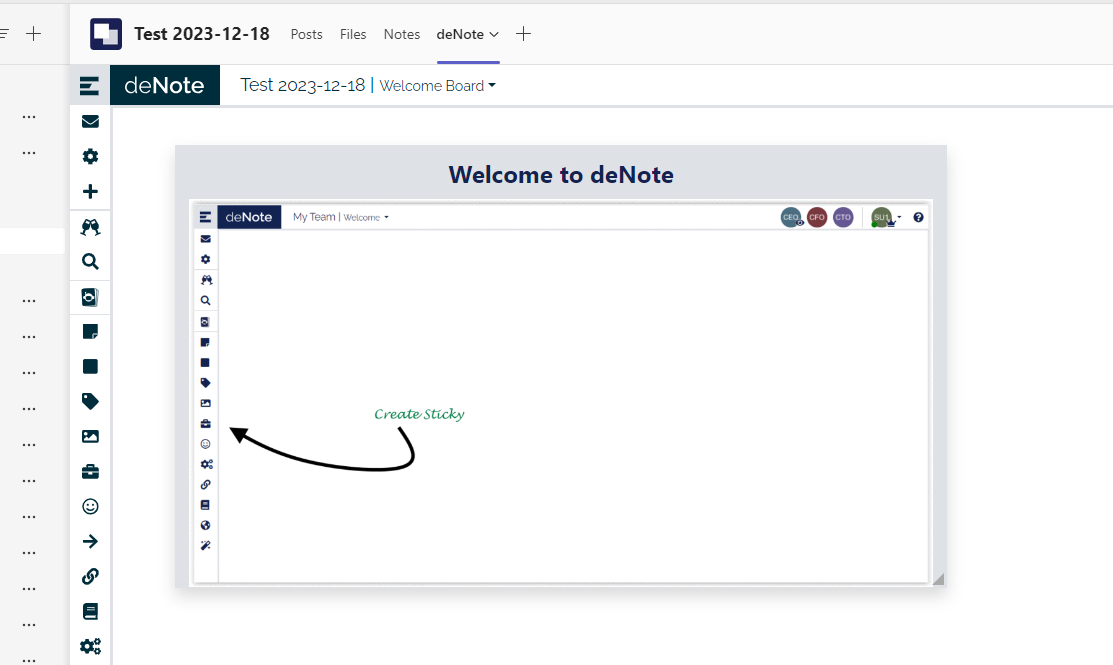Open the magnifying glass search tool
Viewport: 1113px width, 665px height.
click(x=90, y=262)
